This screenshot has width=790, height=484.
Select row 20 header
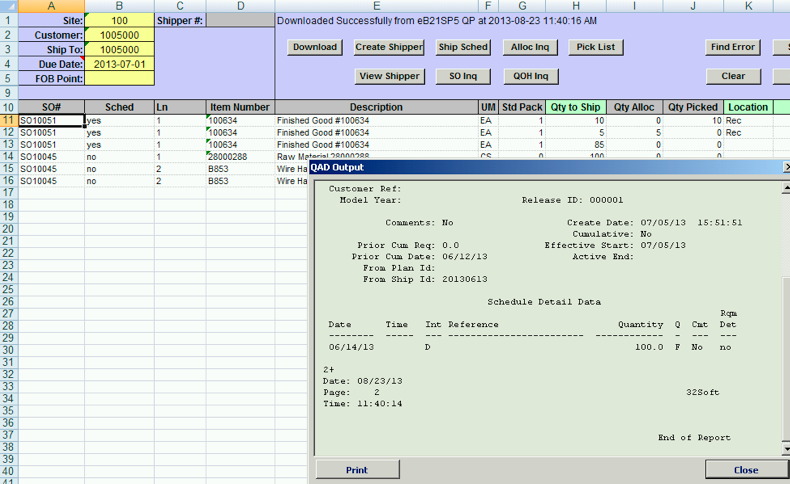9,229
